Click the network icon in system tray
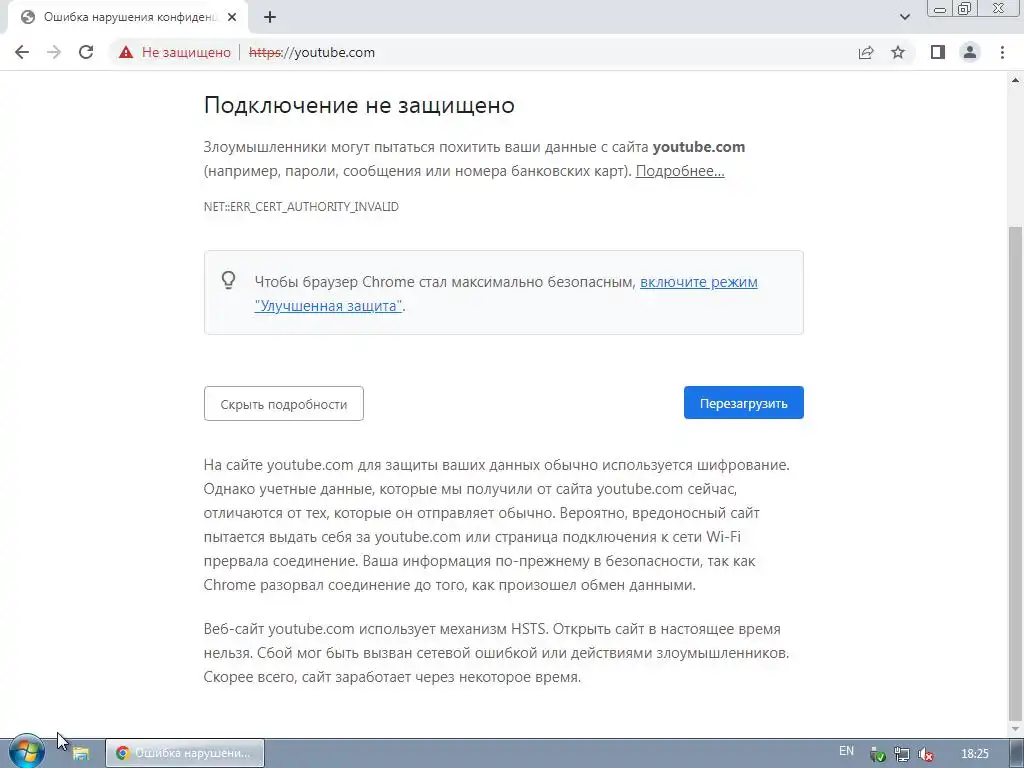 (902, 754)
